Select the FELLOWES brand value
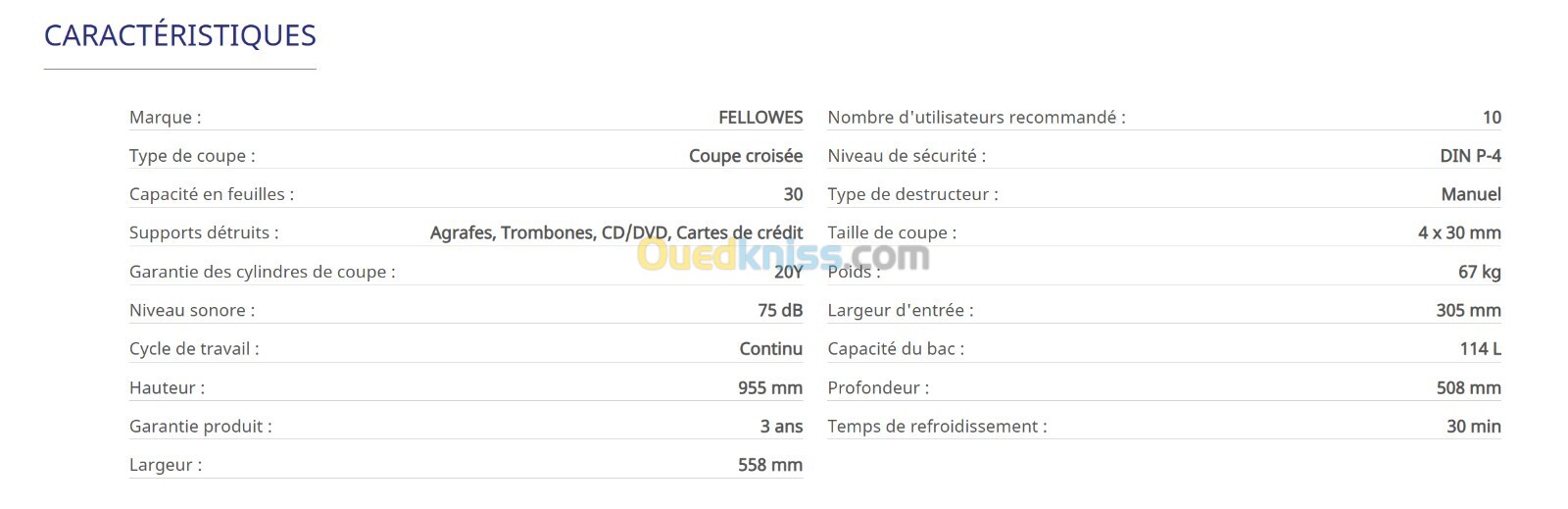 (x=760, y=118)
